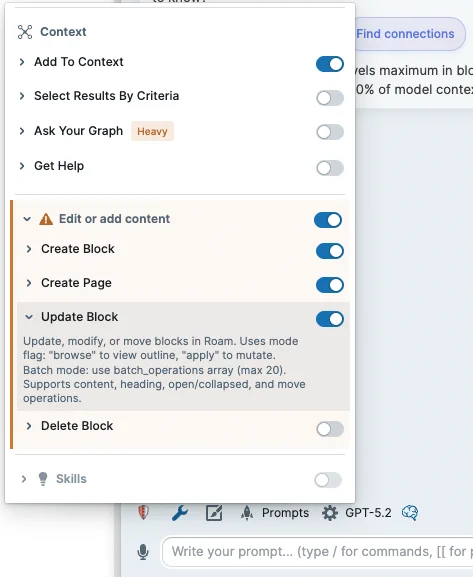The width and height of the screenshot is (473, 577).
Task: Click the Create Block label
Action: point(78,249)
